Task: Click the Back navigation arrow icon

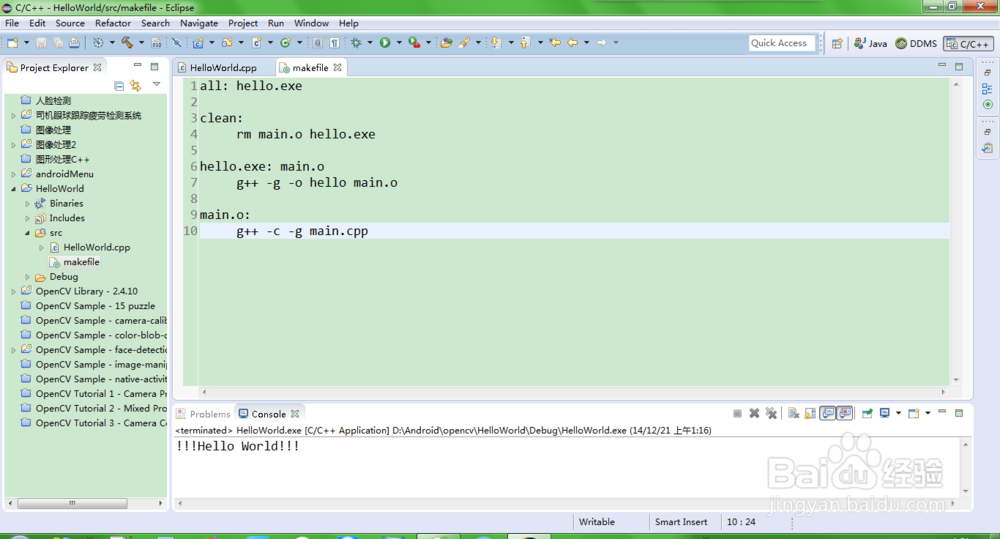Action: [573, 43]
